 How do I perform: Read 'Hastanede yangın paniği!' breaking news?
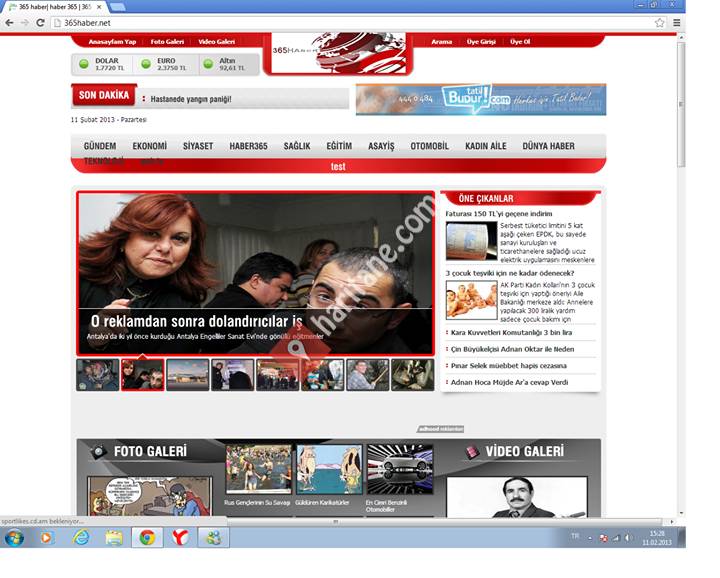(x=190, y=99)
